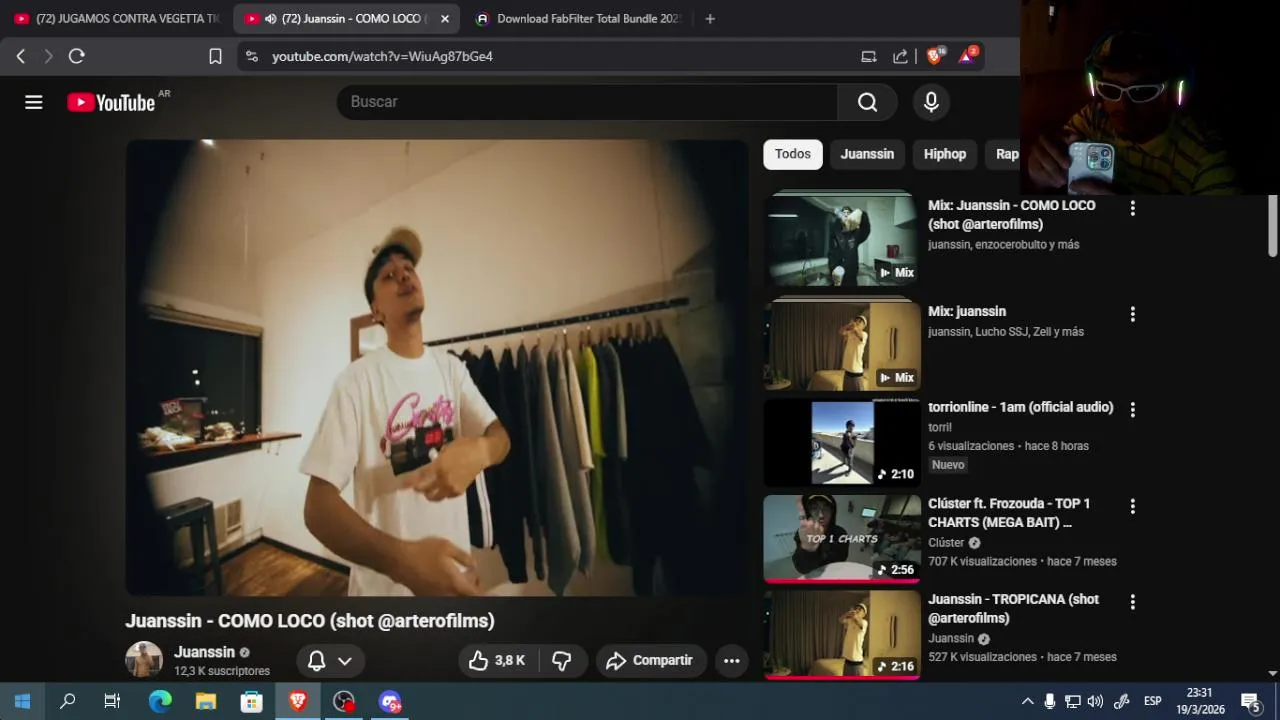Viewport: 1280px width, 720px height.
Task: Open Mix: Juanssin - COMO LOCO thumbnail
Action: 842,238
